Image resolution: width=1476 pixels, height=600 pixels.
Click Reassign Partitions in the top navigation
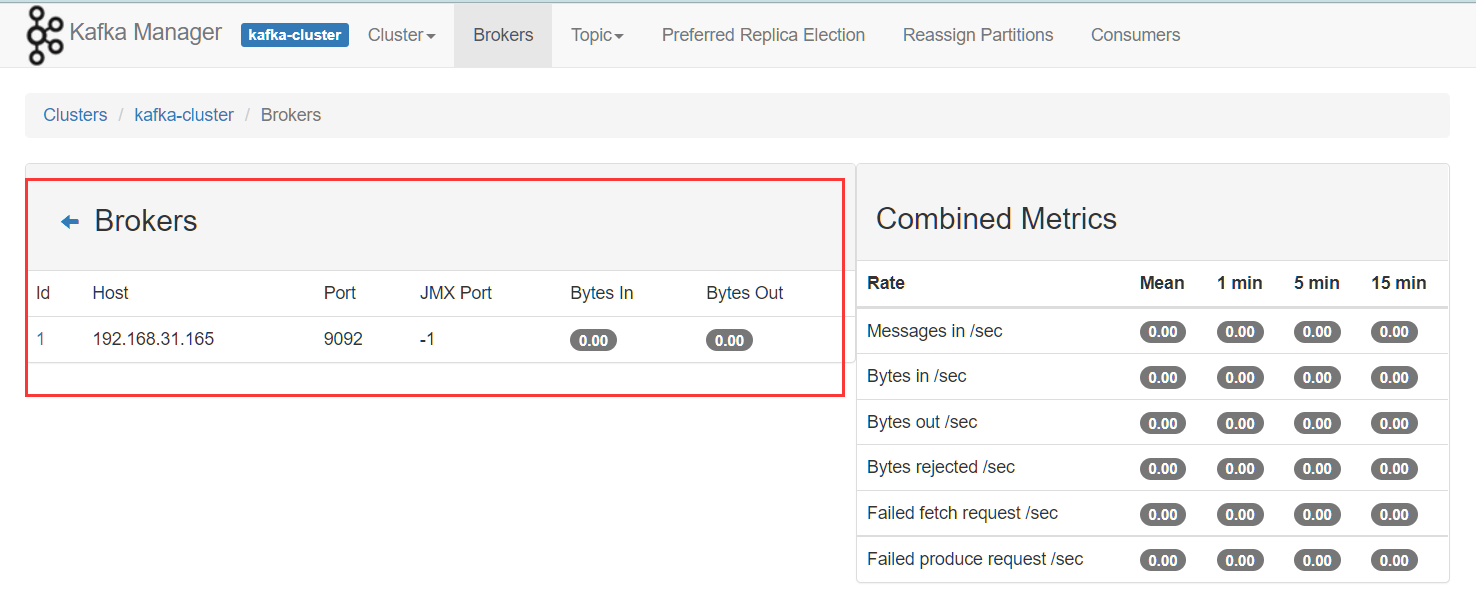click(x=978, y=34)
